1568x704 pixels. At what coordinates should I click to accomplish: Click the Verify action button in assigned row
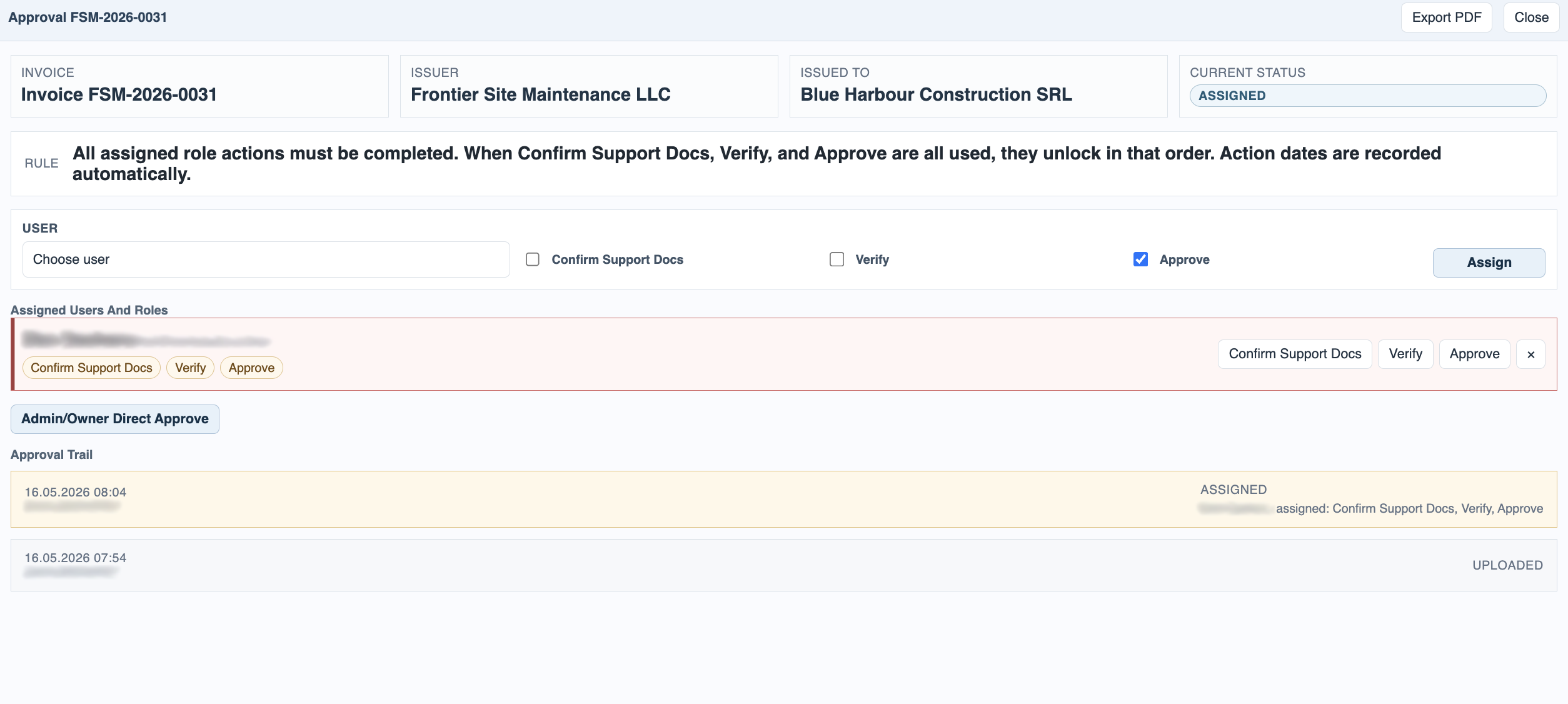(1405, 354)
